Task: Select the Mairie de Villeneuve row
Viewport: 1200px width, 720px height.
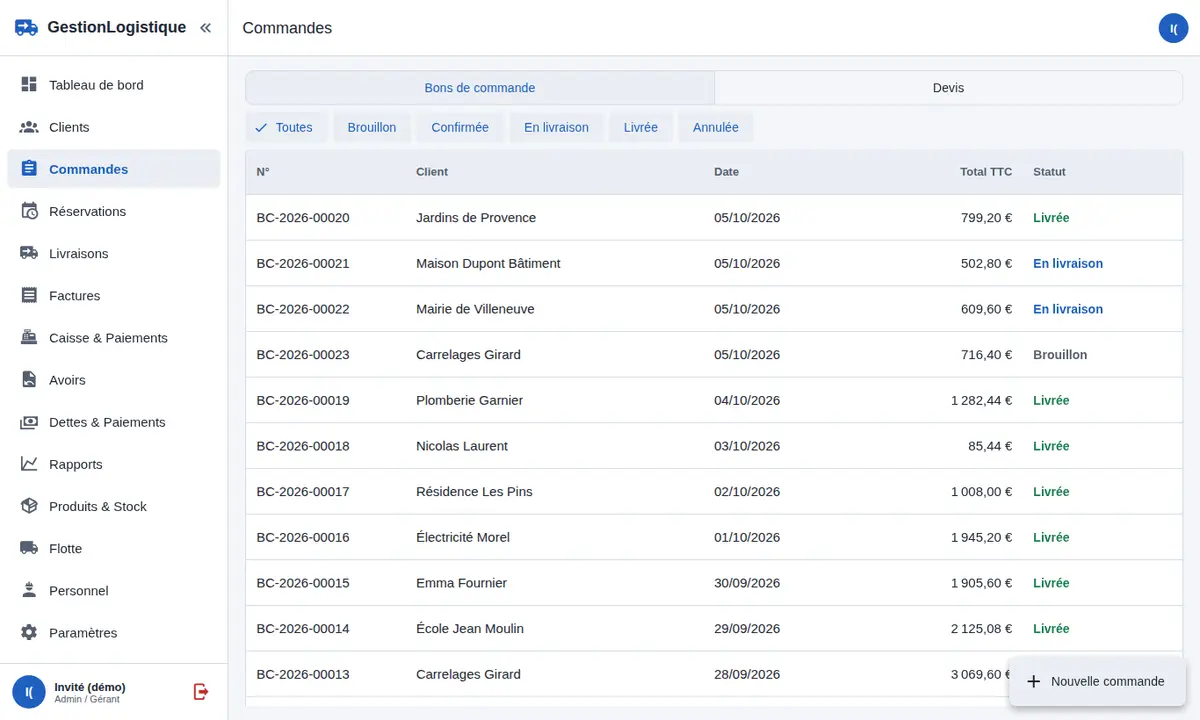Action: (x=714, y=309)
